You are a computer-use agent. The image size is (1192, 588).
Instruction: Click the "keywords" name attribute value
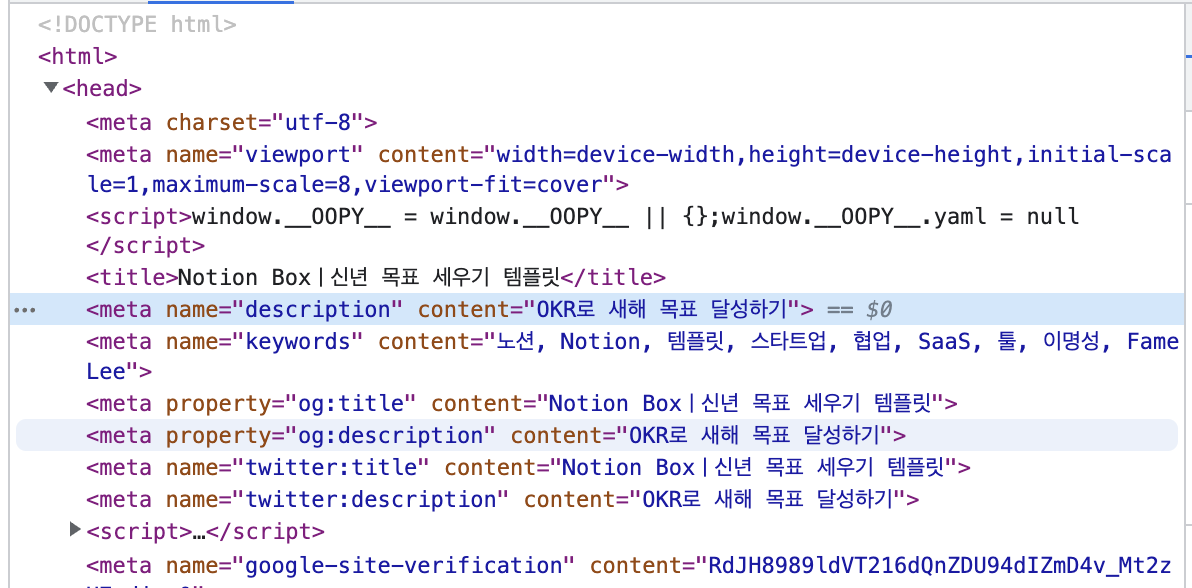tap(298, 342)
